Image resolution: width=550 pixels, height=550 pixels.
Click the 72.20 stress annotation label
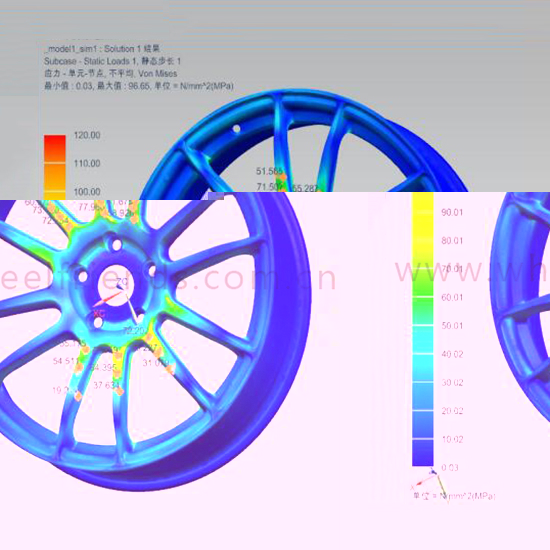[x=134, y=330]
